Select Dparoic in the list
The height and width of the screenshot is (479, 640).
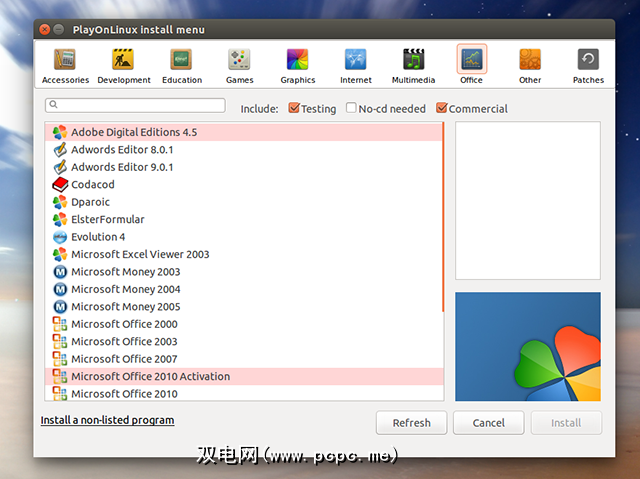pyautogui.click(x=244, y=202)
